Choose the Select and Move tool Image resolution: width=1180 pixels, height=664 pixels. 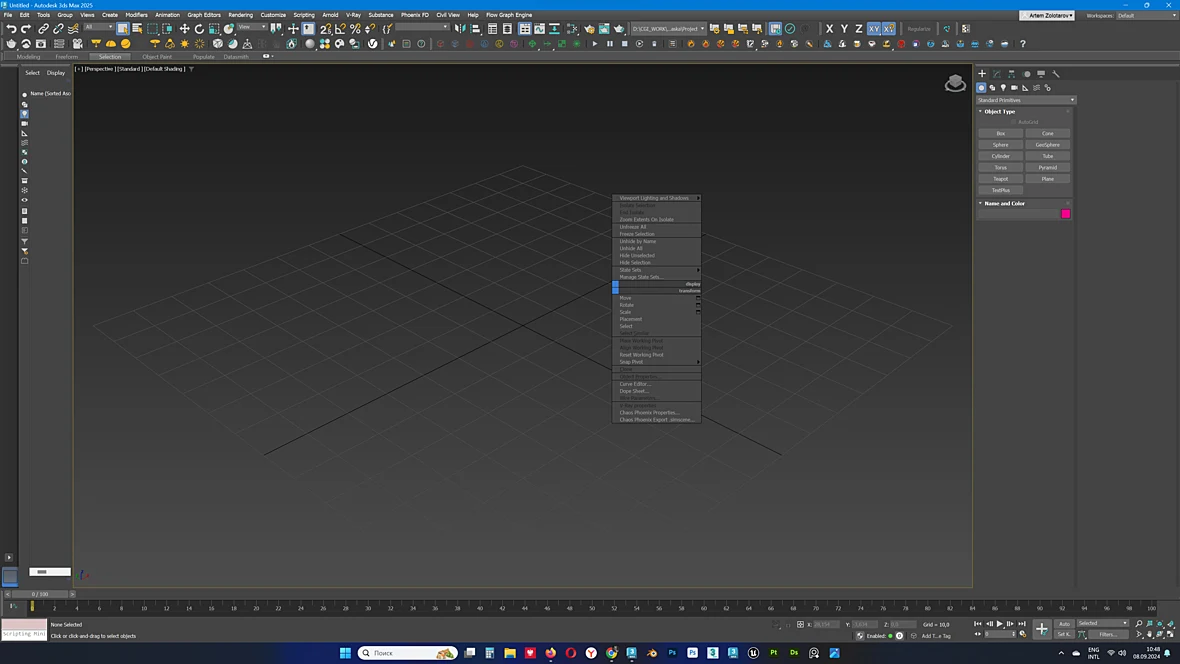[x=184, y=29]
